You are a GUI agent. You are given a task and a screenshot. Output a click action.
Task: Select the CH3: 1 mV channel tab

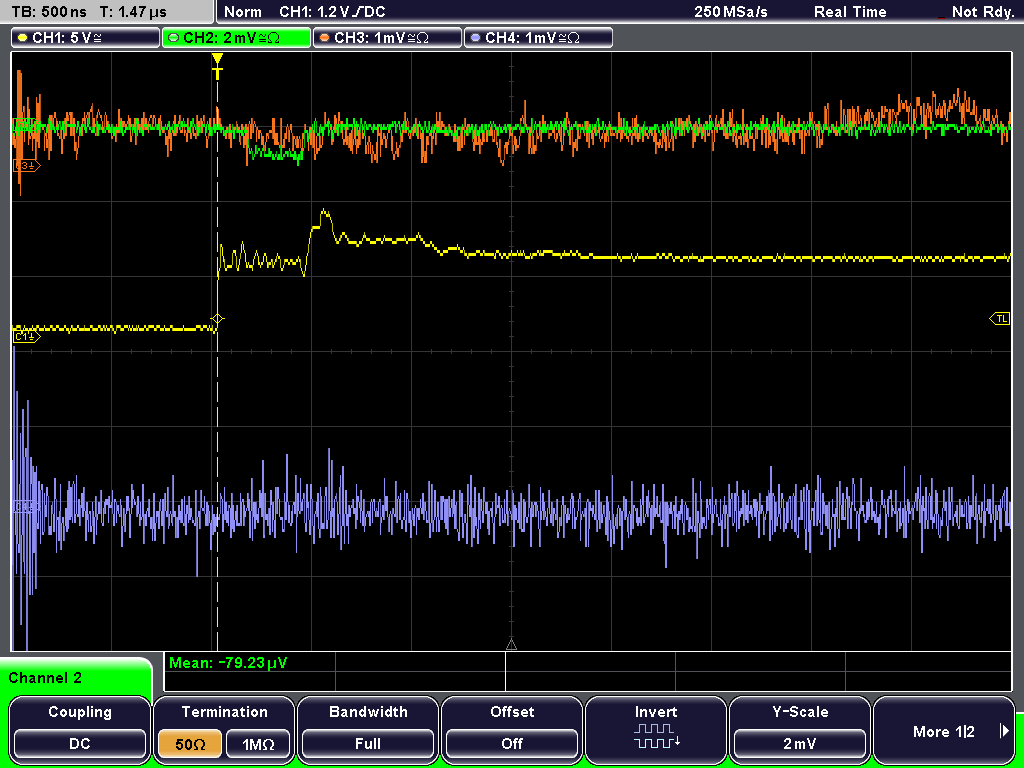[x=387, y=37]
